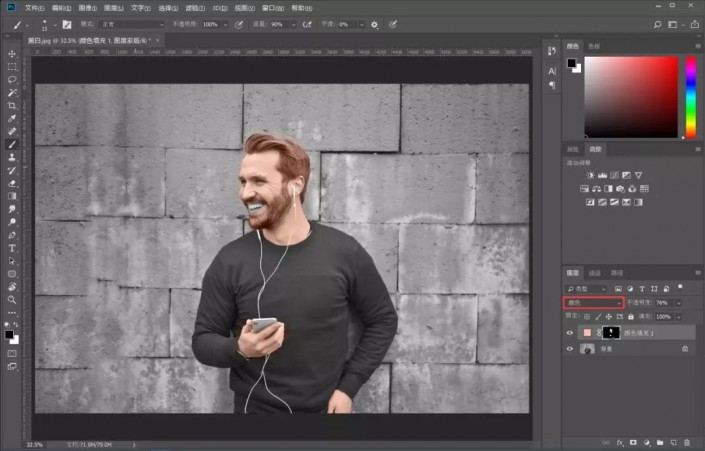This screenshot has height=451, width=705.
Task: Pick the Crop tool
Action: 12,105
